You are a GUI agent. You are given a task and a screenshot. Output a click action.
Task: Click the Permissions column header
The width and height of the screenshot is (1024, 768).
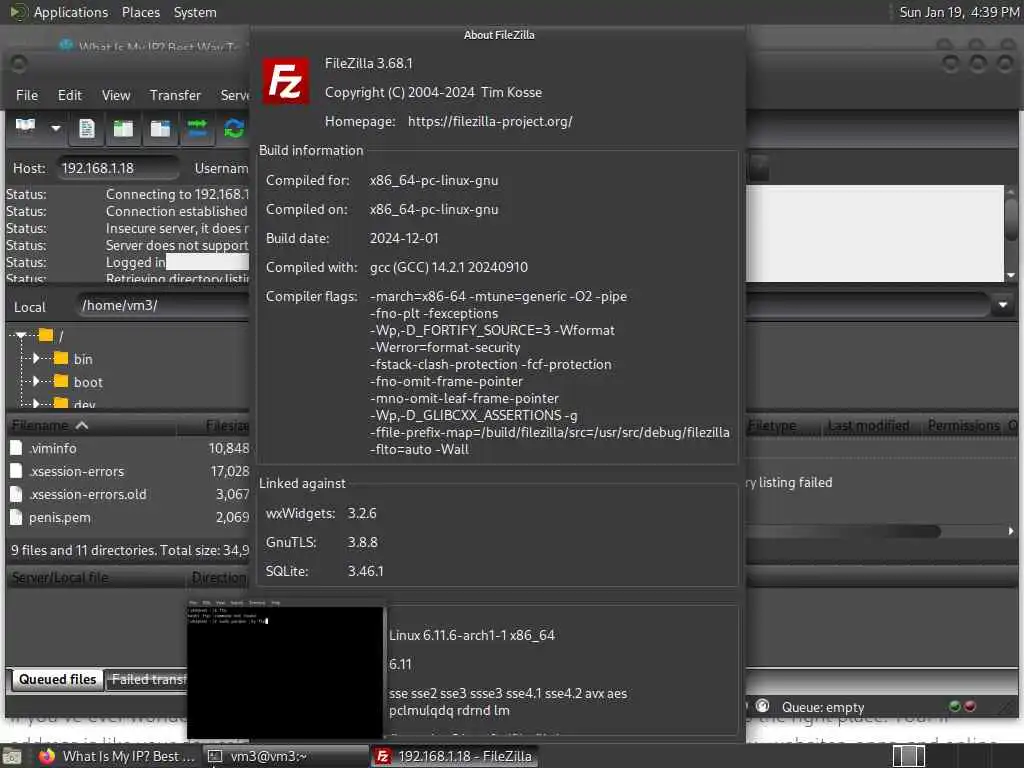click(963, 426)
